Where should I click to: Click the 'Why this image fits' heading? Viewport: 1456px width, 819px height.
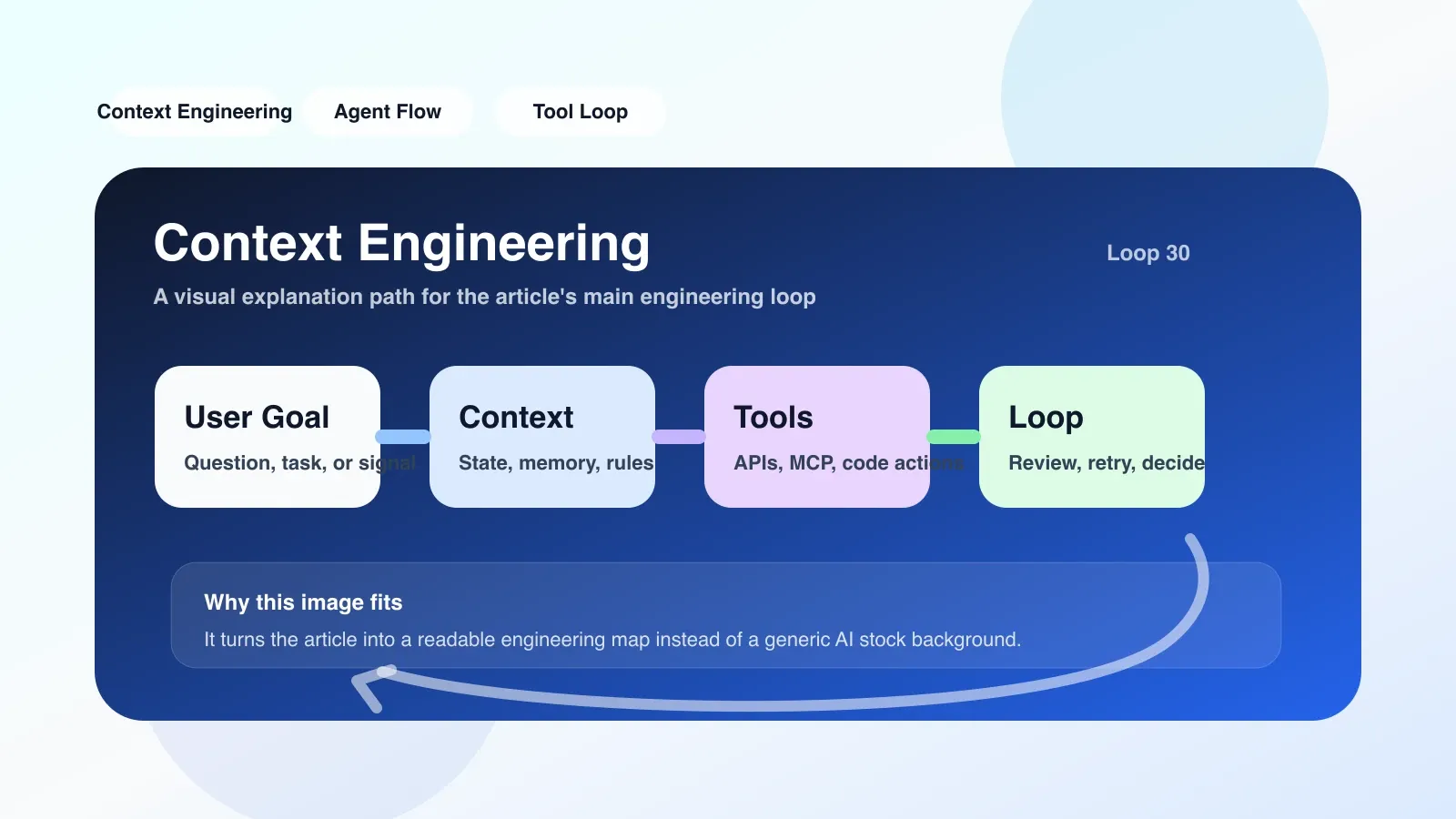pyautogui.click(x=303, y=602)
